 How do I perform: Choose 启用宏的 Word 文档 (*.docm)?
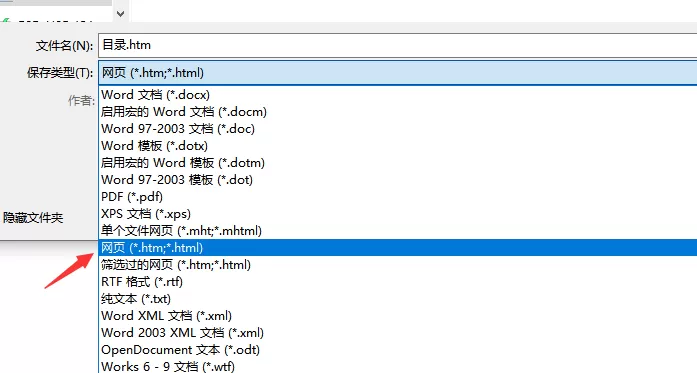click(397, 112)
